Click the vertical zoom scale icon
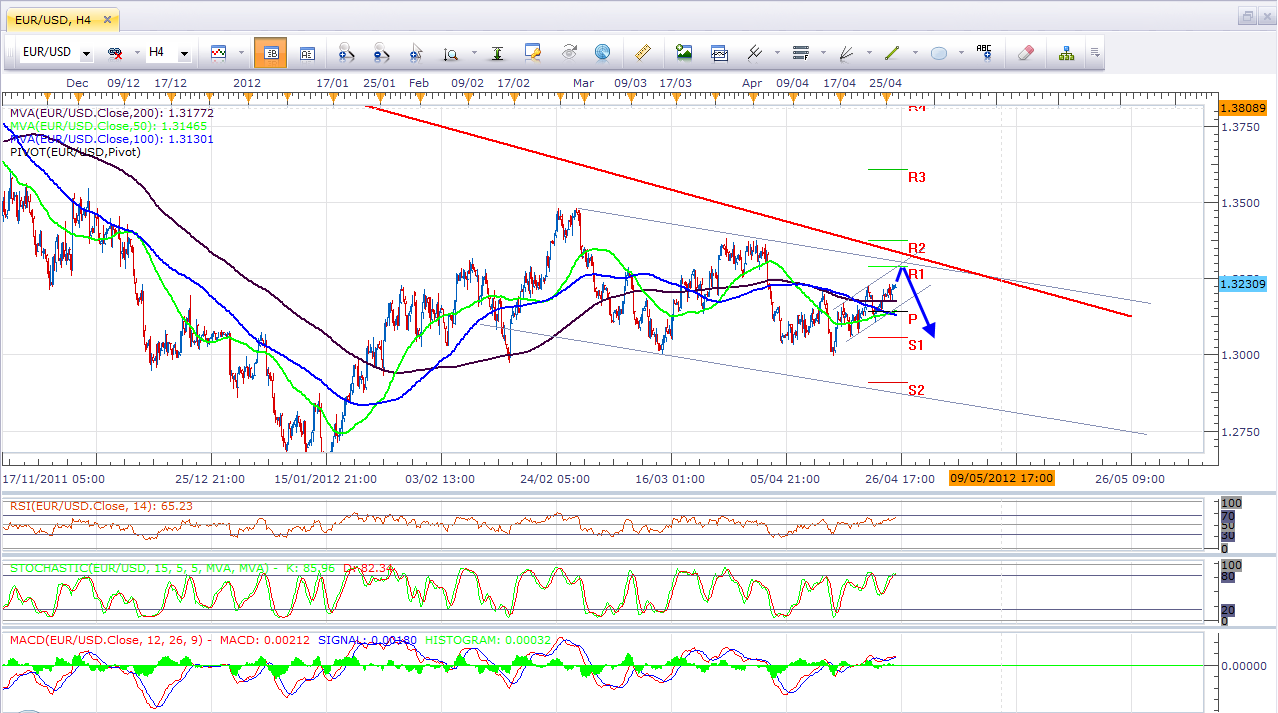This screenshot has width=1278, height=713. pyautogui.click(x=451, y=53)
